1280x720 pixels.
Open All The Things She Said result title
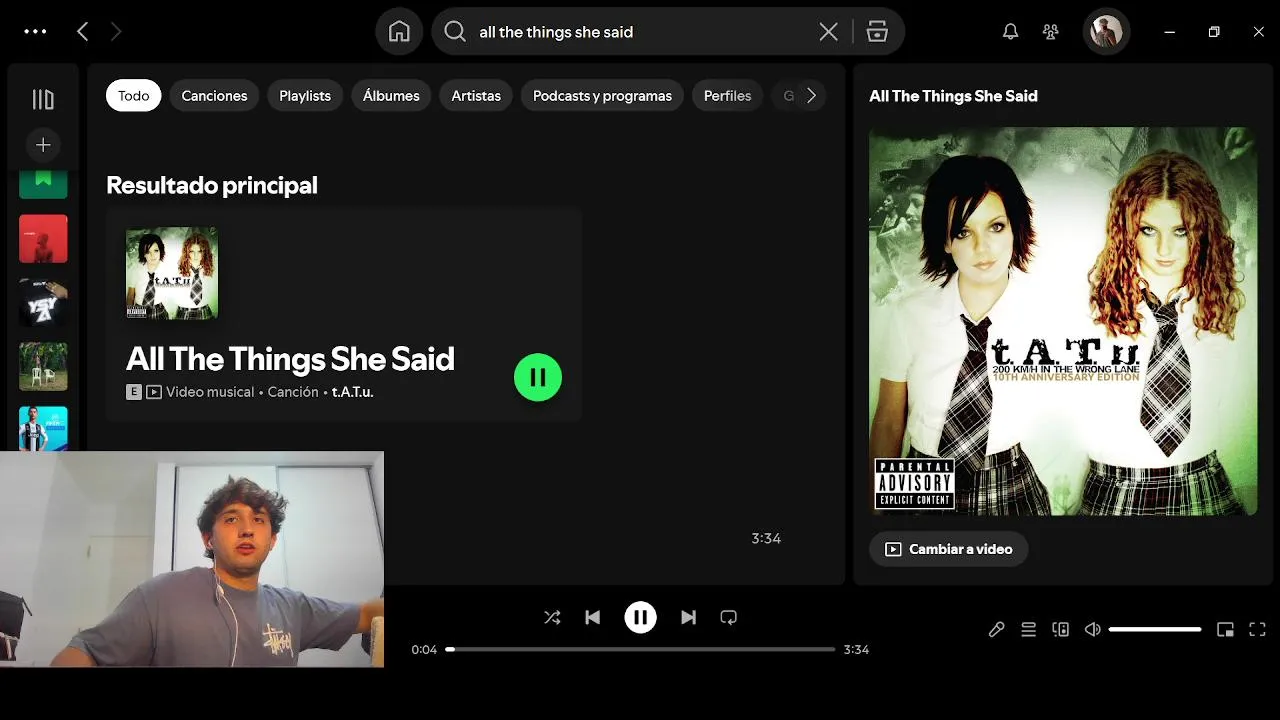point(290,359)
